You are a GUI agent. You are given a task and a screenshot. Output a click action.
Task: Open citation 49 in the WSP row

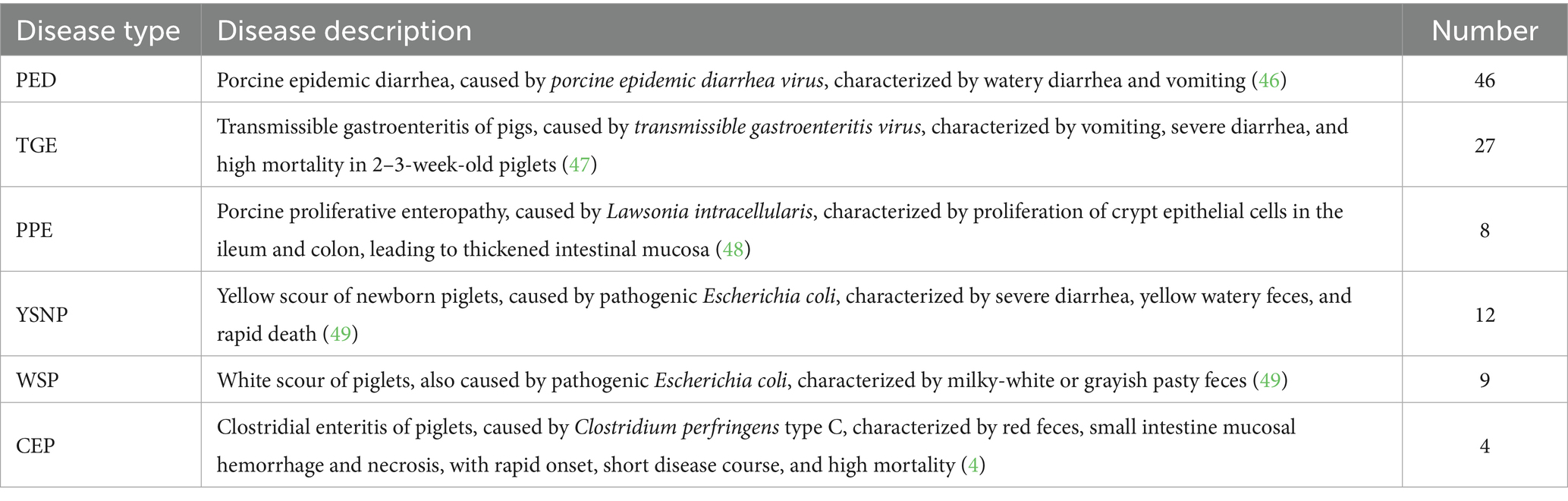pyautogui.click(x=1270, y=380)
